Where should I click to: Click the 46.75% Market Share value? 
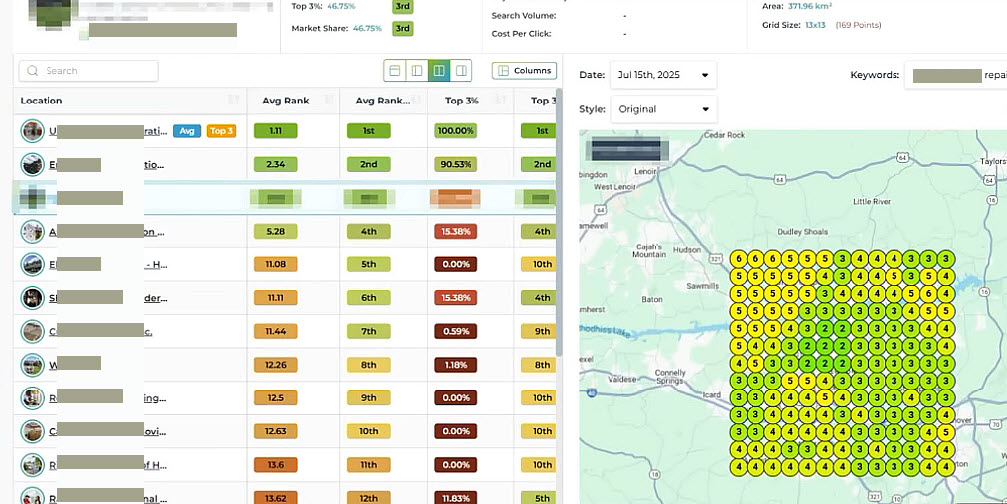pos(367,28)
